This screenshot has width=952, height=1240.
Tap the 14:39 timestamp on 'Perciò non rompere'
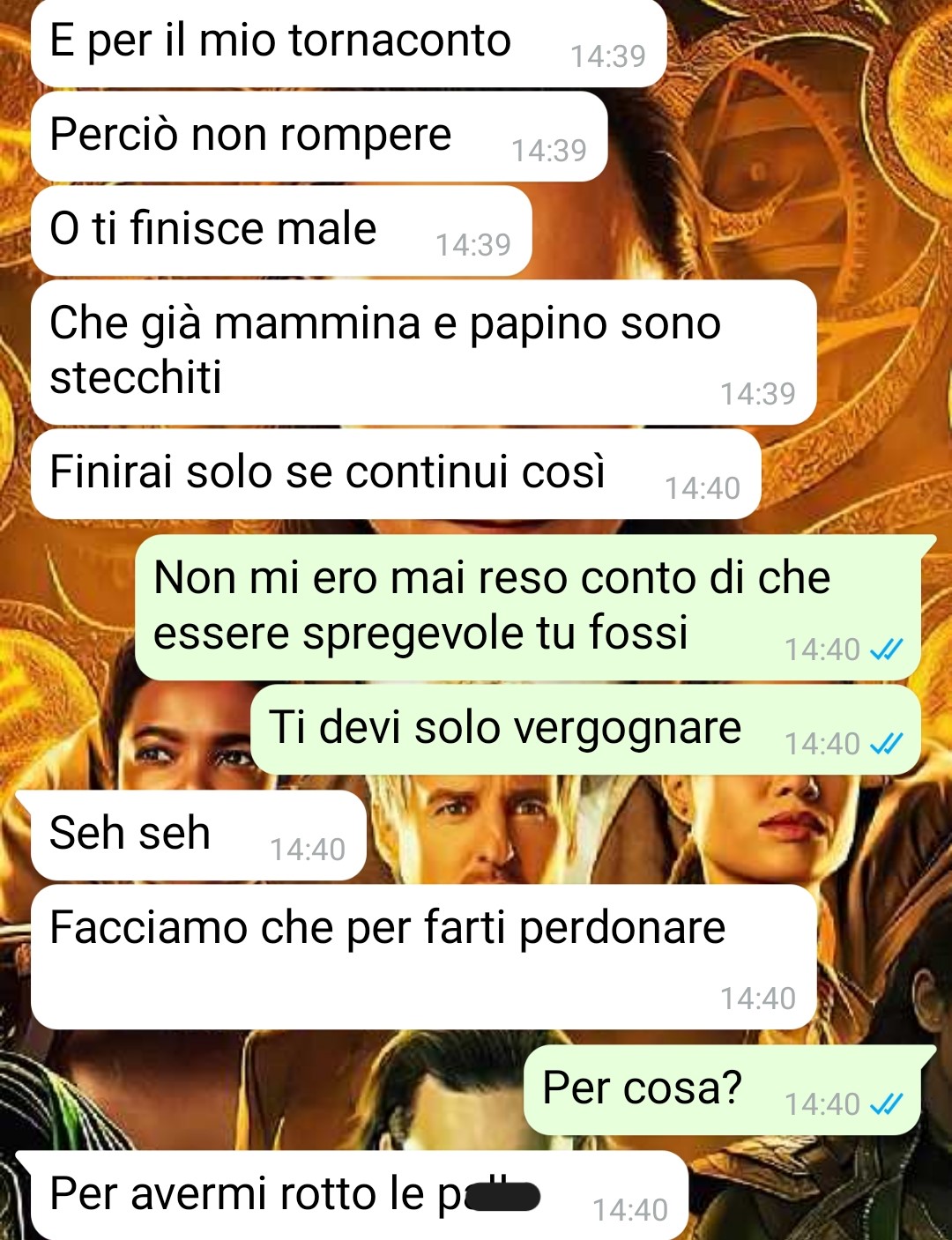coord(549,151)
